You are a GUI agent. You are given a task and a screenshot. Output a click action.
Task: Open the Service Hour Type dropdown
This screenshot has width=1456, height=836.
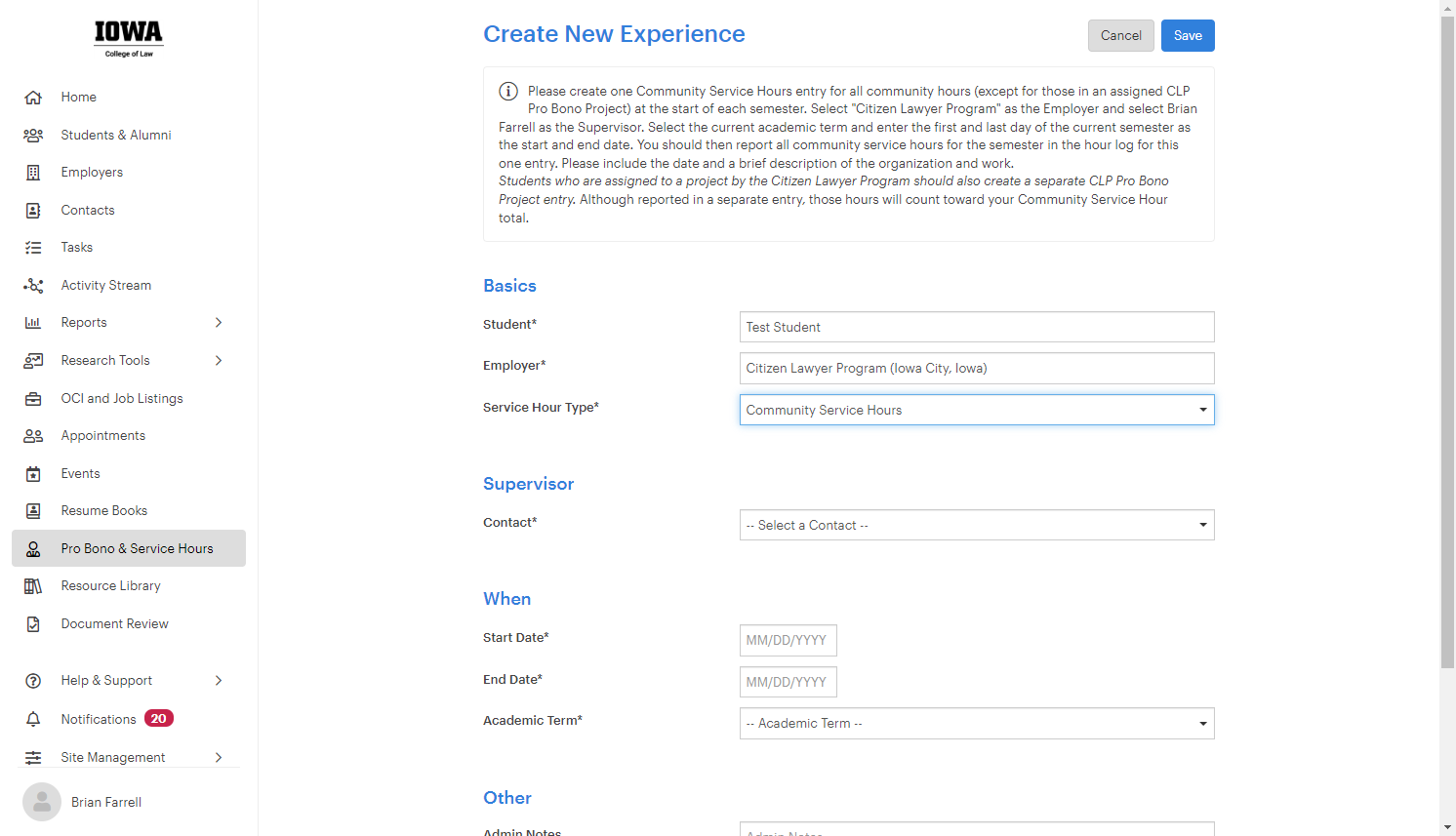click(977, 410)
